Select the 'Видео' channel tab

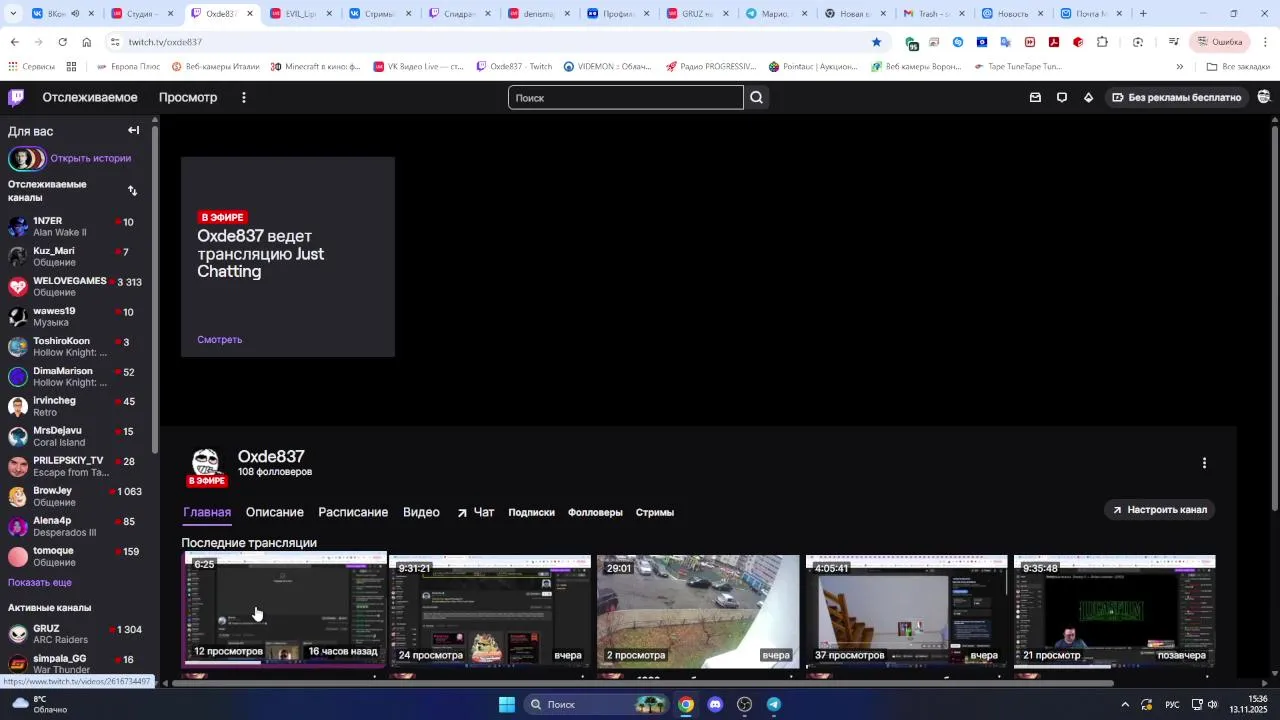point(421,512)
